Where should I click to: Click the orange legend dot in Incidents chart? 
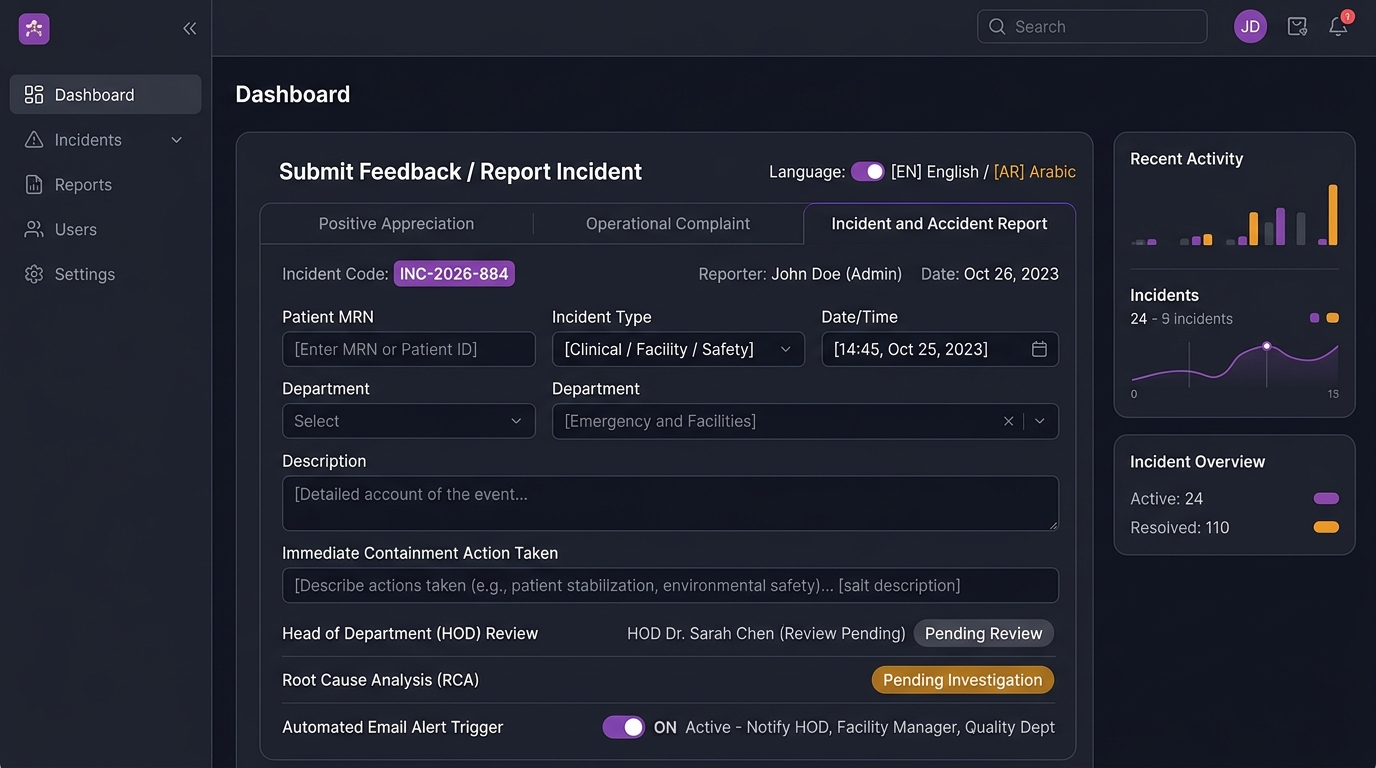(x=1332, y=318)
